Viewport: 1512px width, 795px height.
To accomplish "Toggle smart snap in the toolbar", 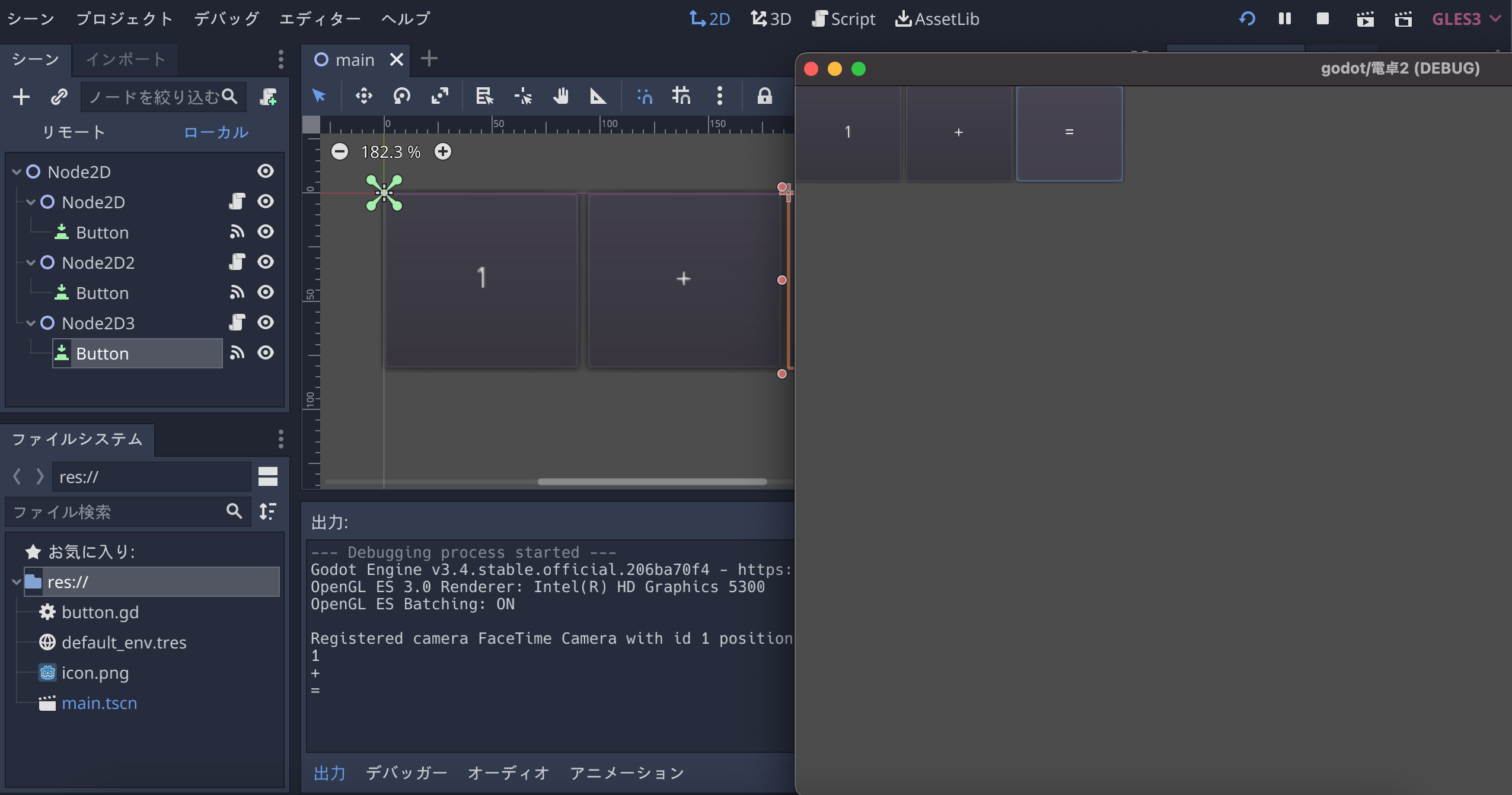I will (645, 96).
